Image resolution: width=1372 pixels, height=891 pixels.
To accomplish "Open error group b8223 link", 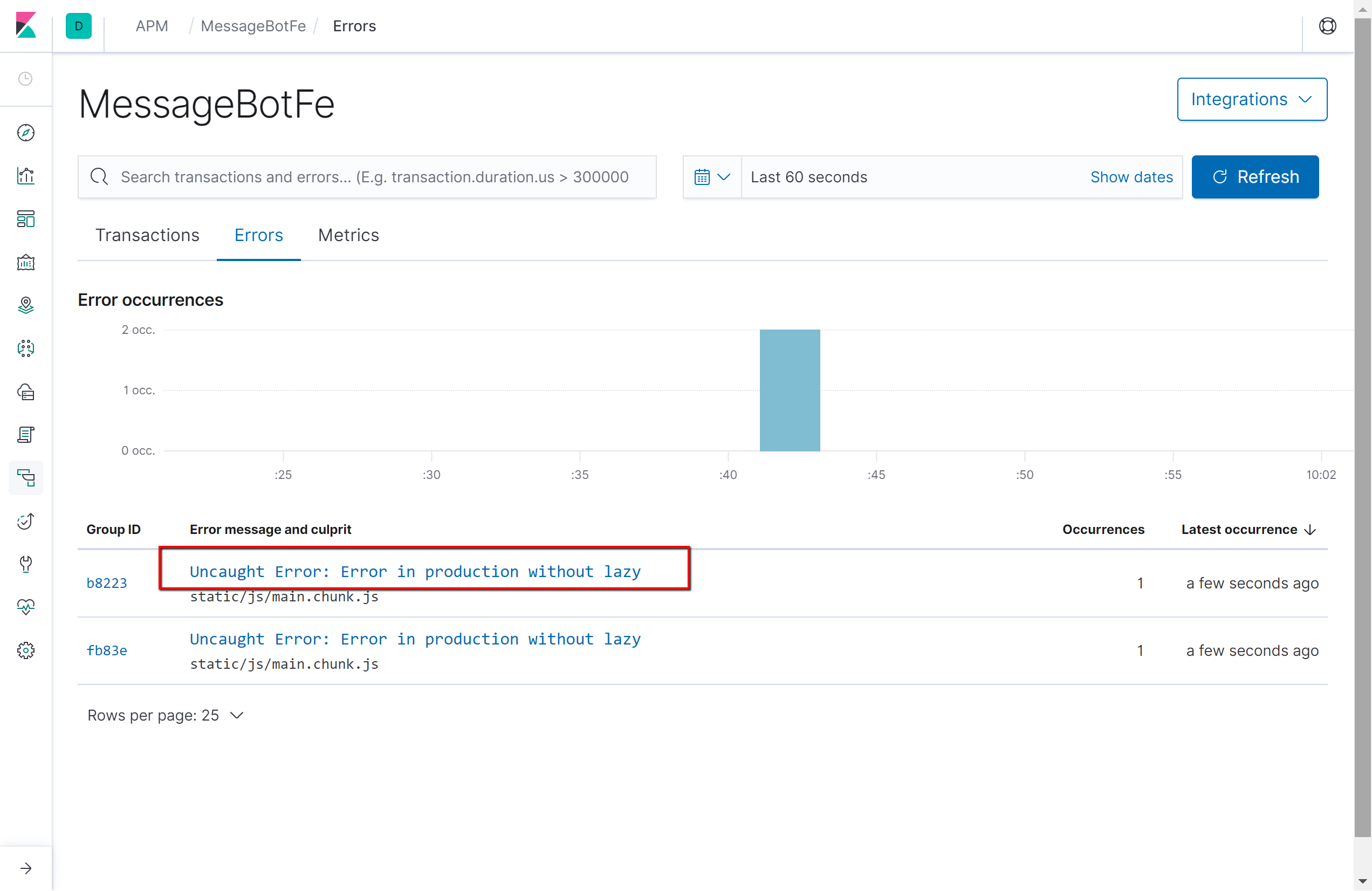I will tap(107, 582).
